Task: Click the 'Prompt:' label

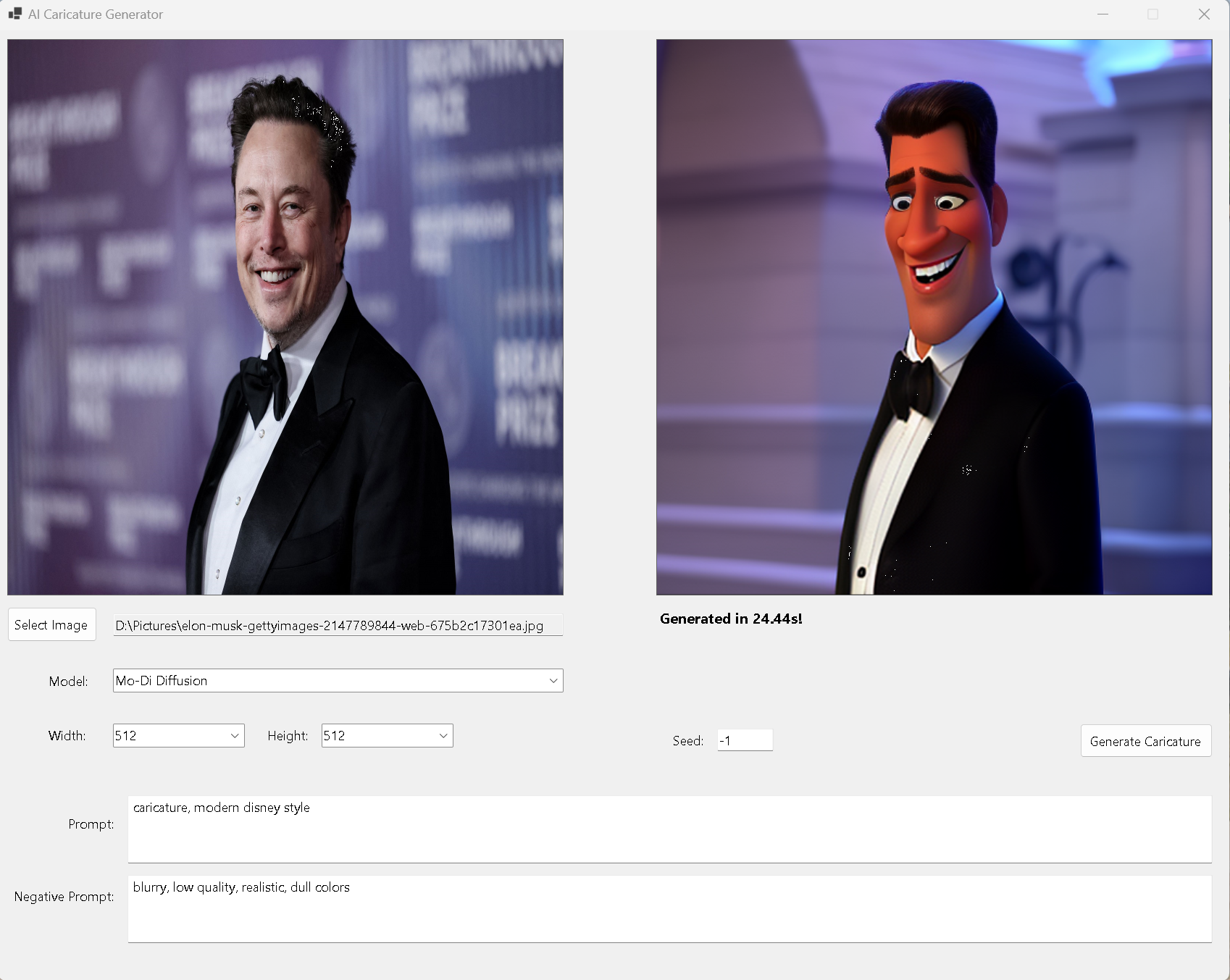Action: [x=91, y=824]
